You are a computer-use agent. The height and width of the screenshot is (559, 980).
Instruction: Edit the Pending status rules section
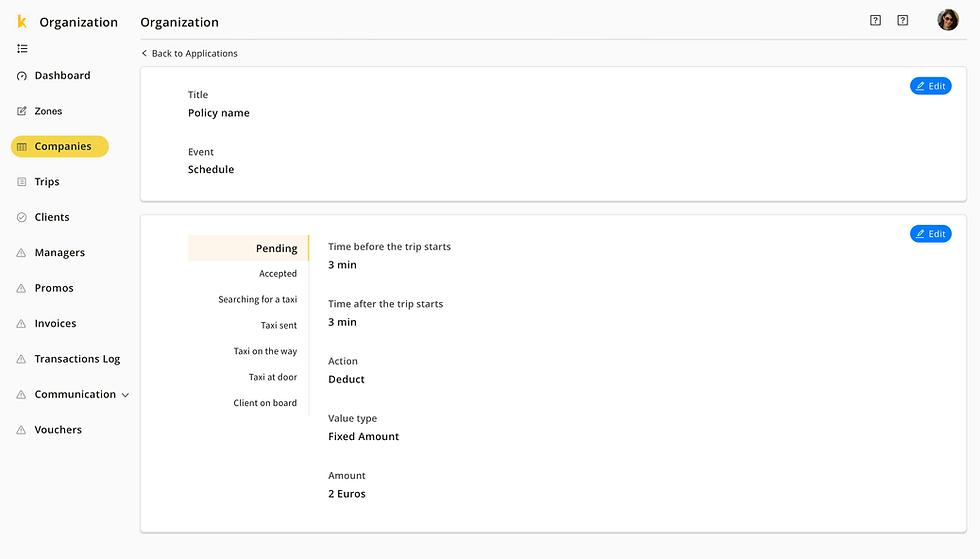[x=930, y=234]
